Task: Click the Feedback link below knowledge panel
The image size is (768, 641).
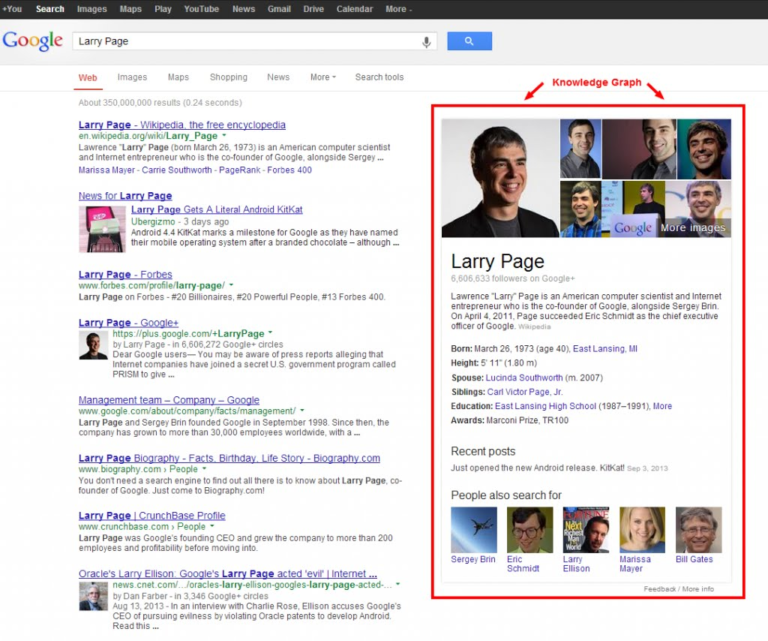Action: (661, 589)
